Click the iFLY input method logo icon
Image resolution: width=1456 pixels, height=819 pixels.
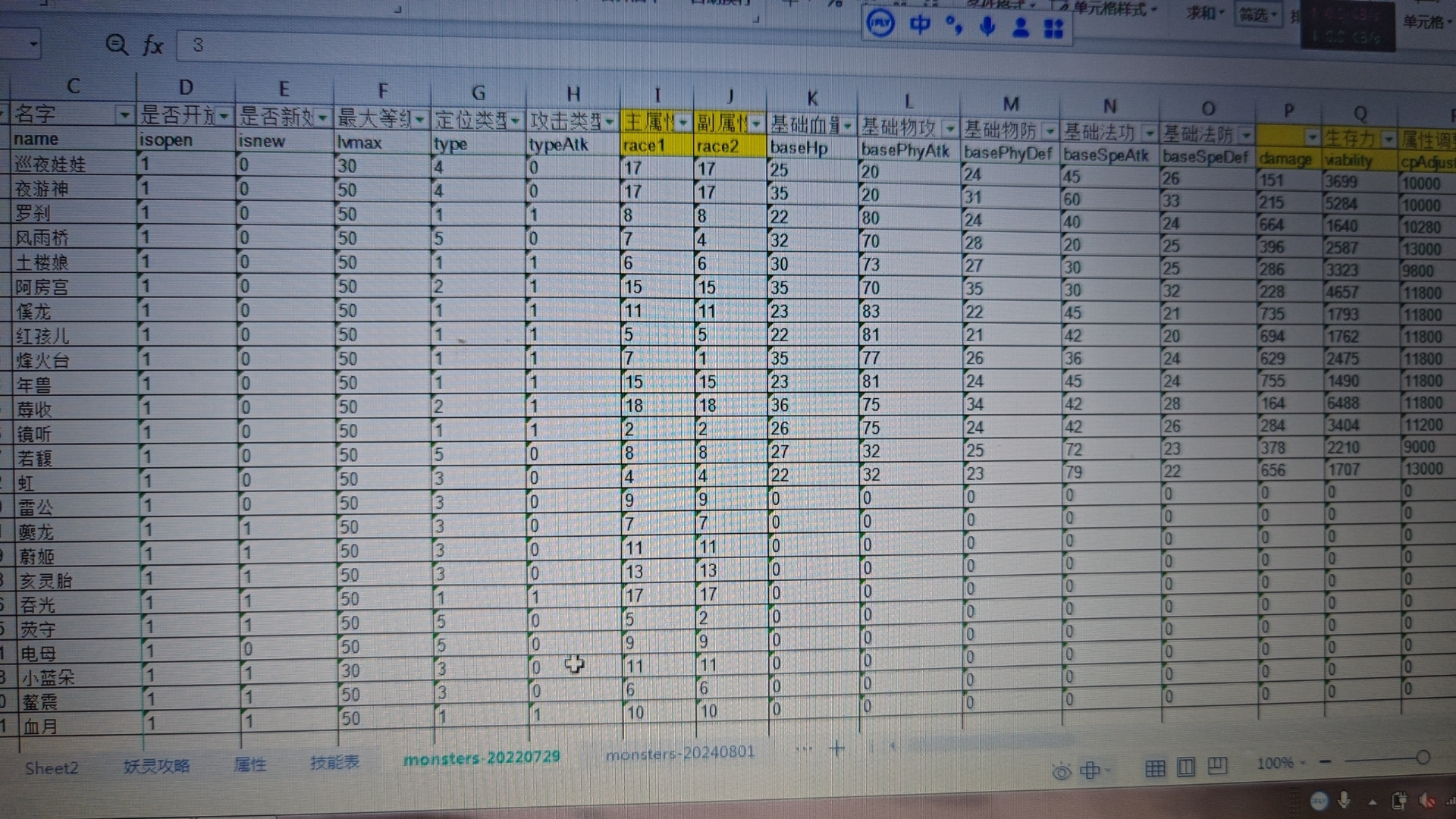[880, 24]
